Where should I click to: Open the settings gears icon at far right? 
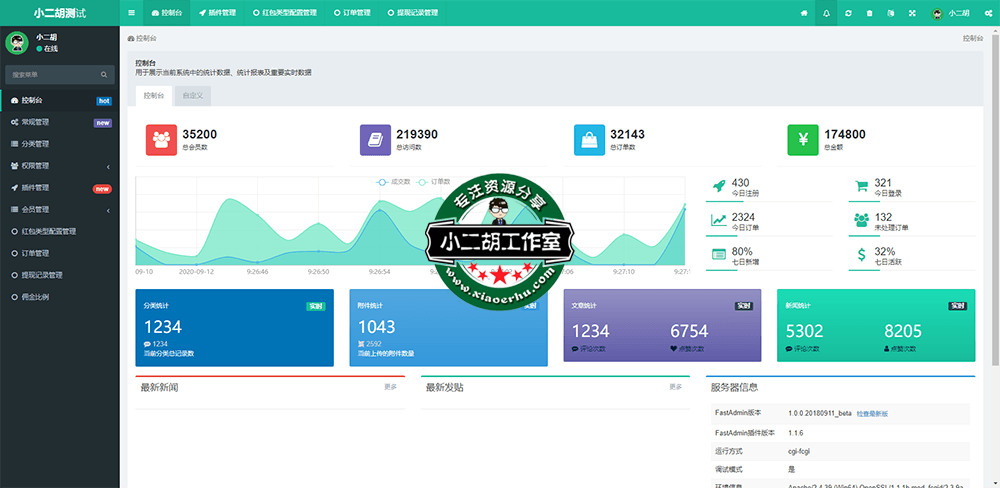click(x=986, y=13)
